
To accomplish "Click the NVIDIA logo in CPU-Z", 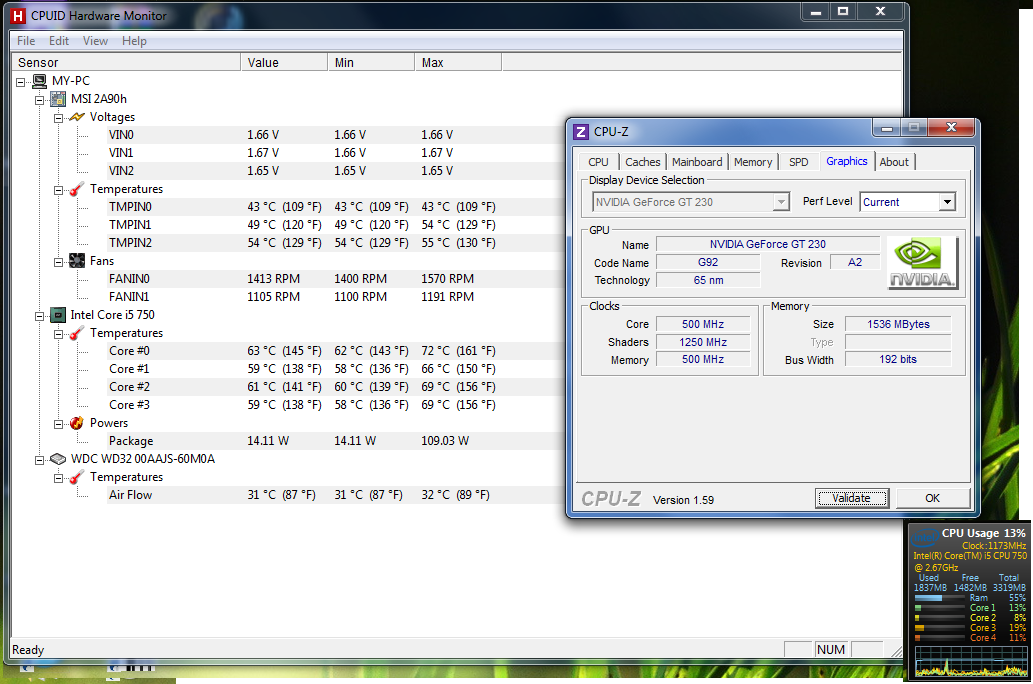I will [x=922, y=263].
